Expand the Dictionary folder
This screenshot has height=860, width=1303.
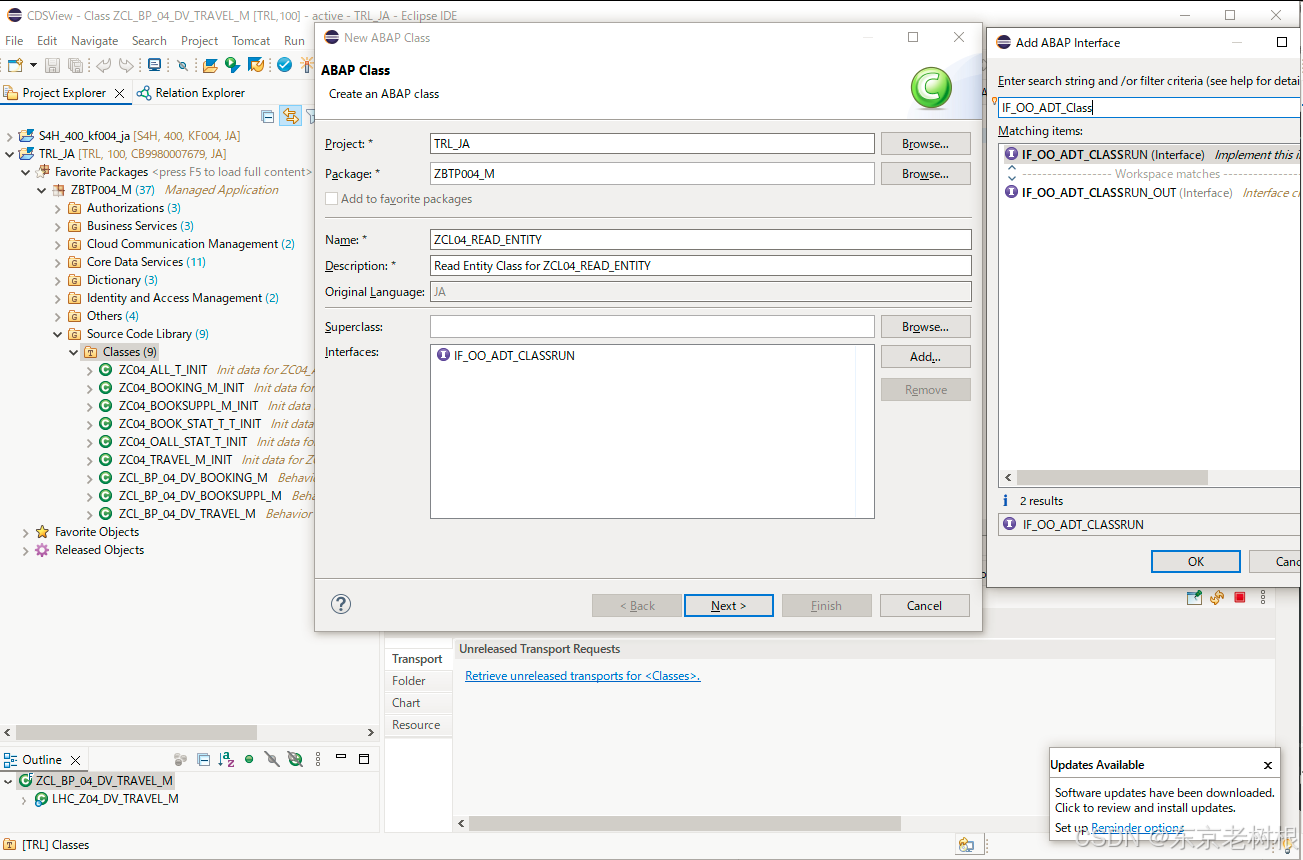coord(58,280)
